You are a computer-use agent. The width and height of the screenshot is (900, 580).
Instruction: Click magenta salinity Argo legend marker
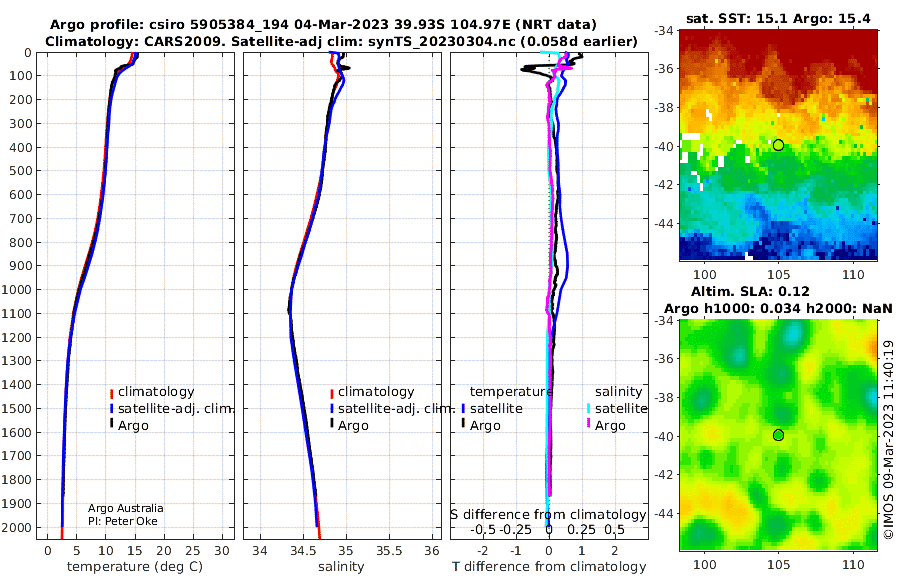pos(588,424)
